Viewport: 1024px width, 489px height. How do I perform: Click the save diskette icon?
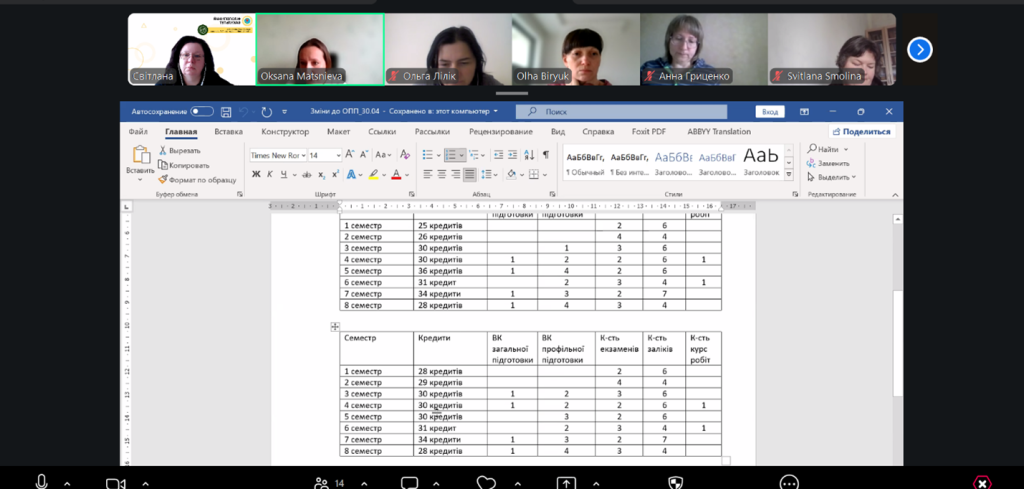(226, 112)
